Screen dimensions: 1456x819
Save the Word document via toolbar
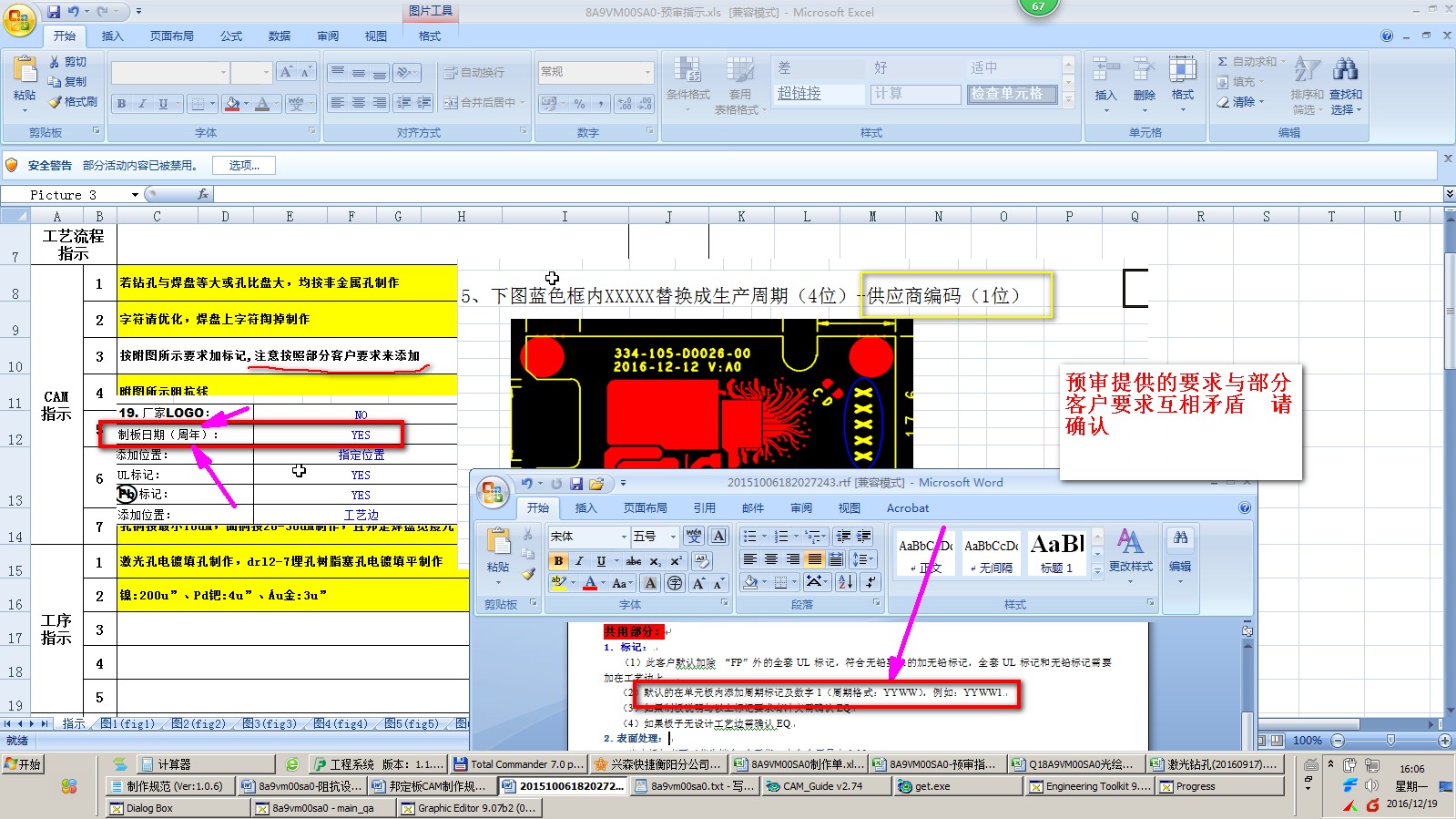[575, 484]
